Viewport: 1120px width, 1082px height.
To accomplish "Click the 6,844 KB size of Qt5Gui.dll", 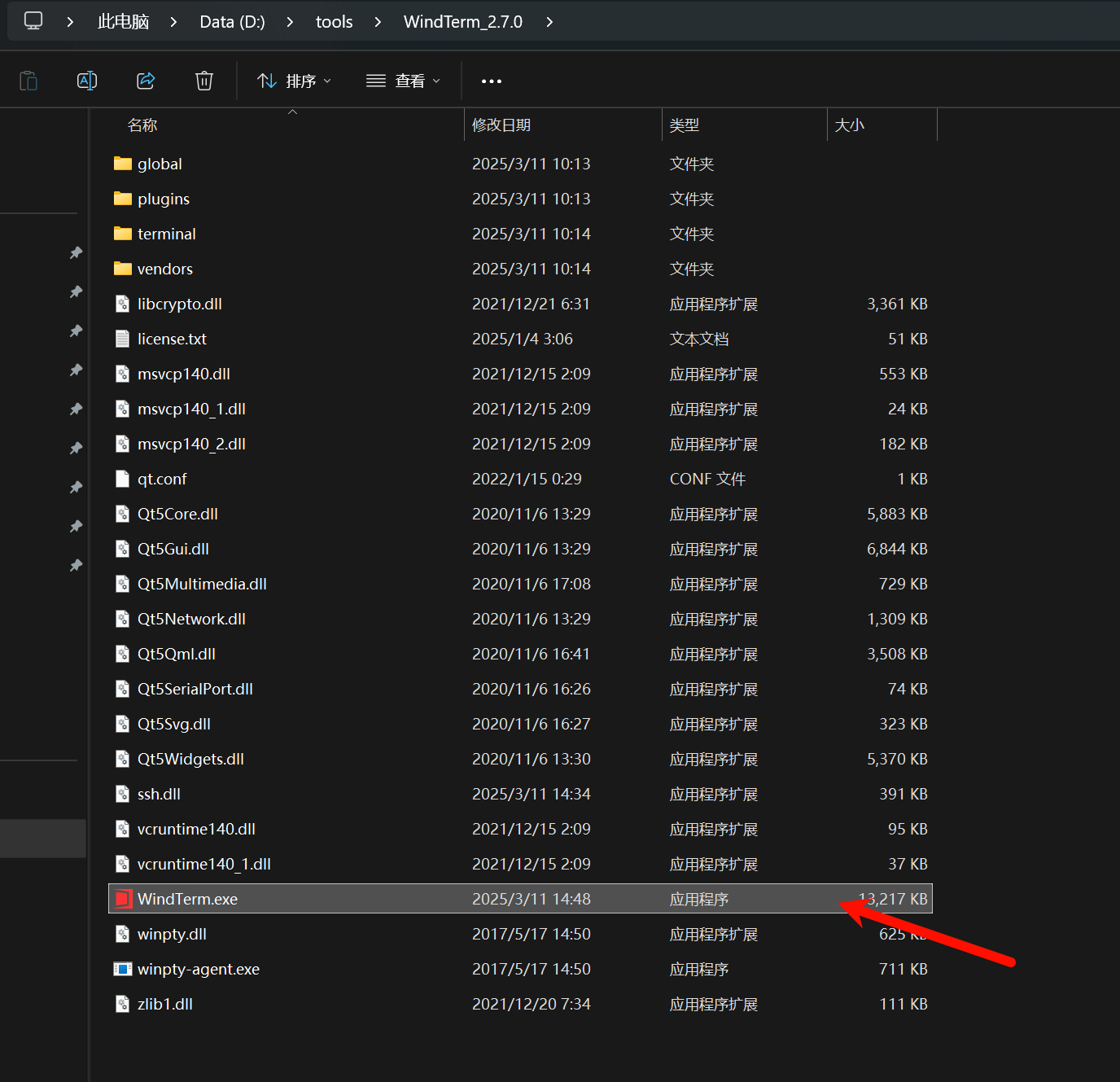I will point(897,549).
